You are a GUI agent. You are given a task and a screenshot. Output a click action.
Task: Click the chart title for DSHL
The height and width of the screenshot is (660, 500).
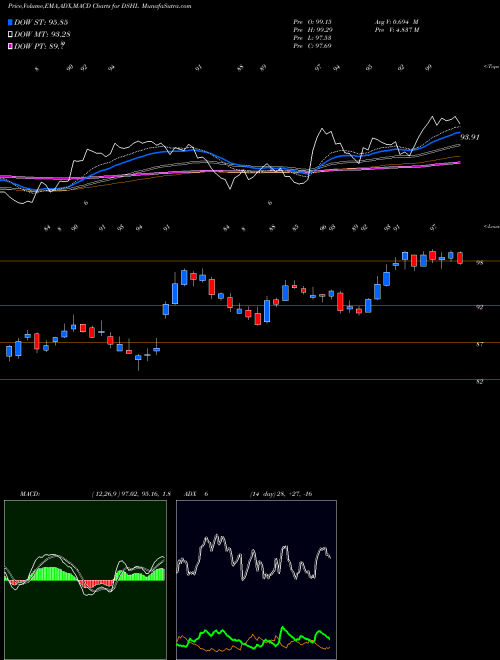pyautogui.click(x=100, y=6)
